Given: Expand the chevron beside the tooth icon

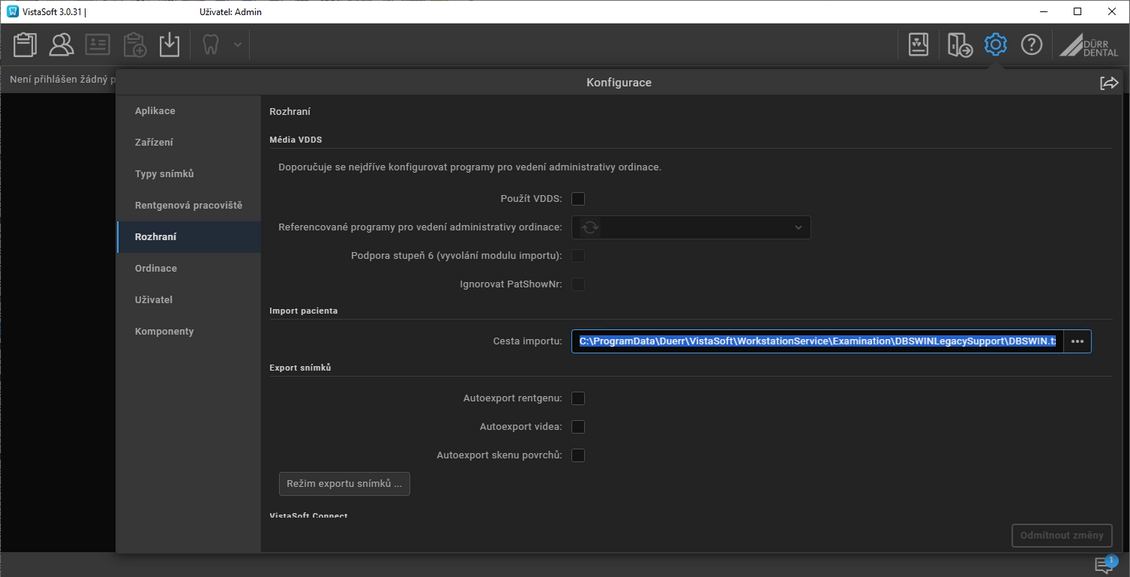Looking at the screenshot, I should click(x=237, y=45).
